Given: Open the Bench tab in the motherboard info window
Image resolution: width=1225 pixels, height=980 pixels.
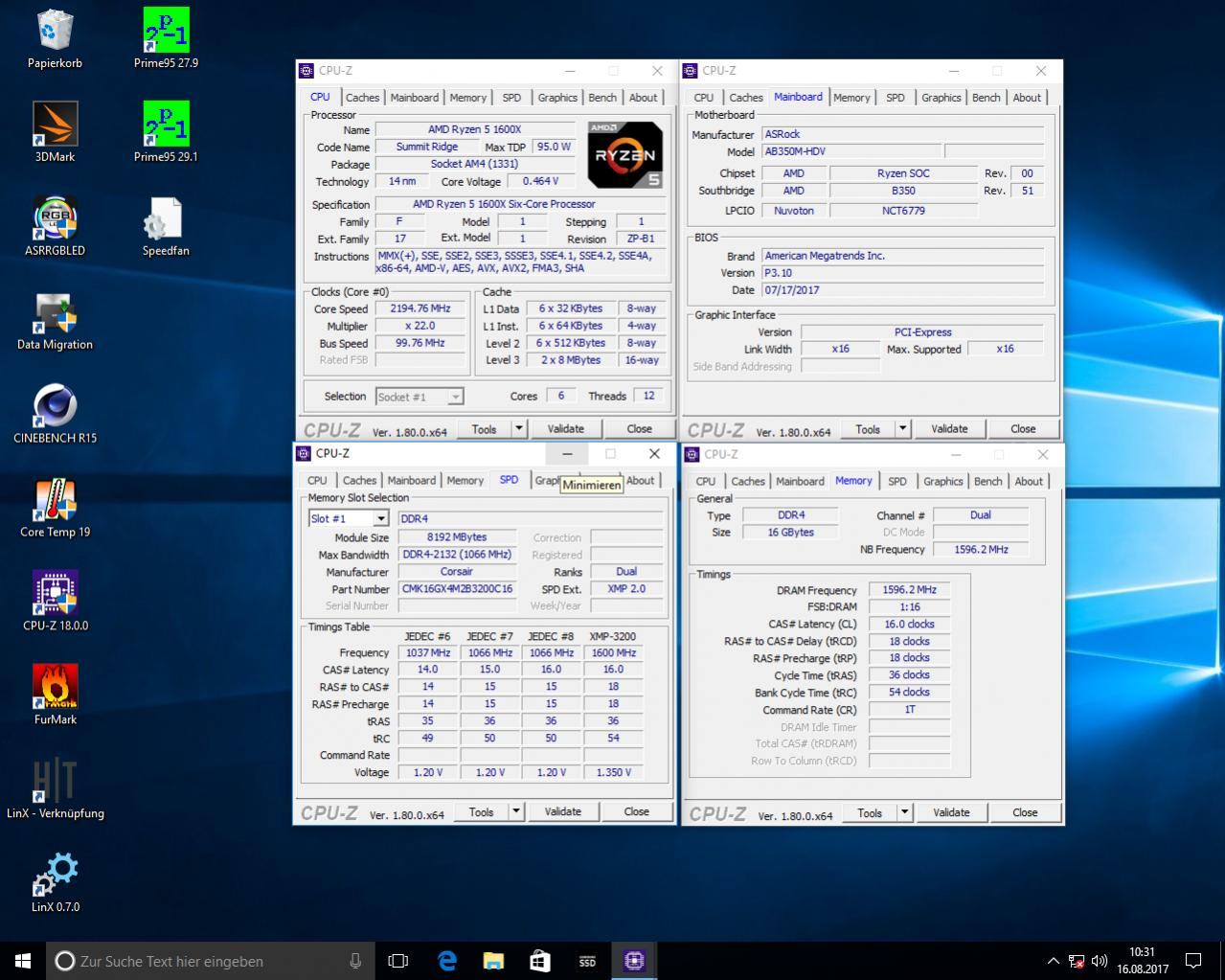Looking at the screenshot, I should click(986, 98).
